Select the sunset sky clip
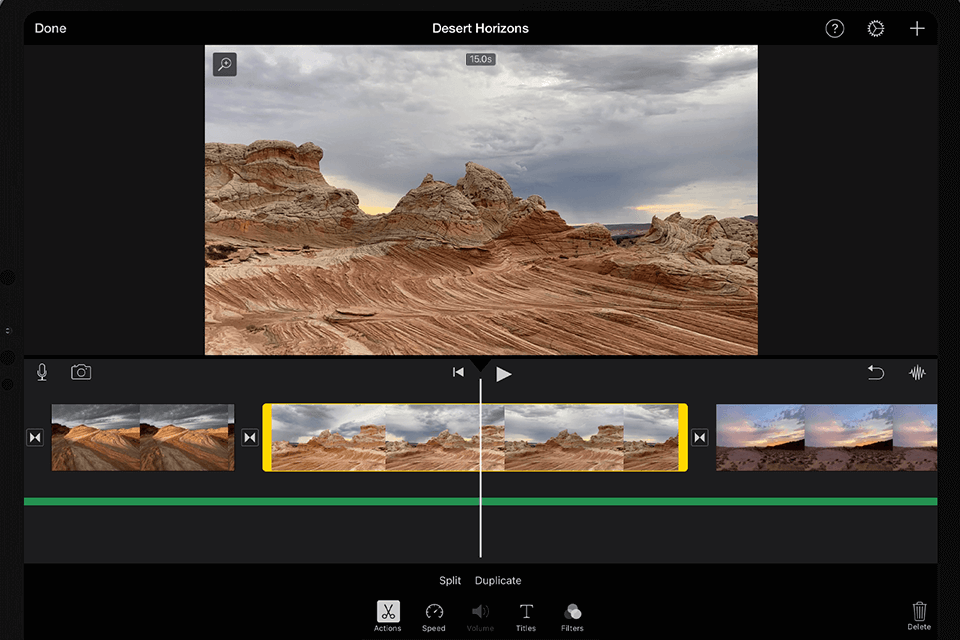The image size is (960, 640). click(x=827, y=437)
